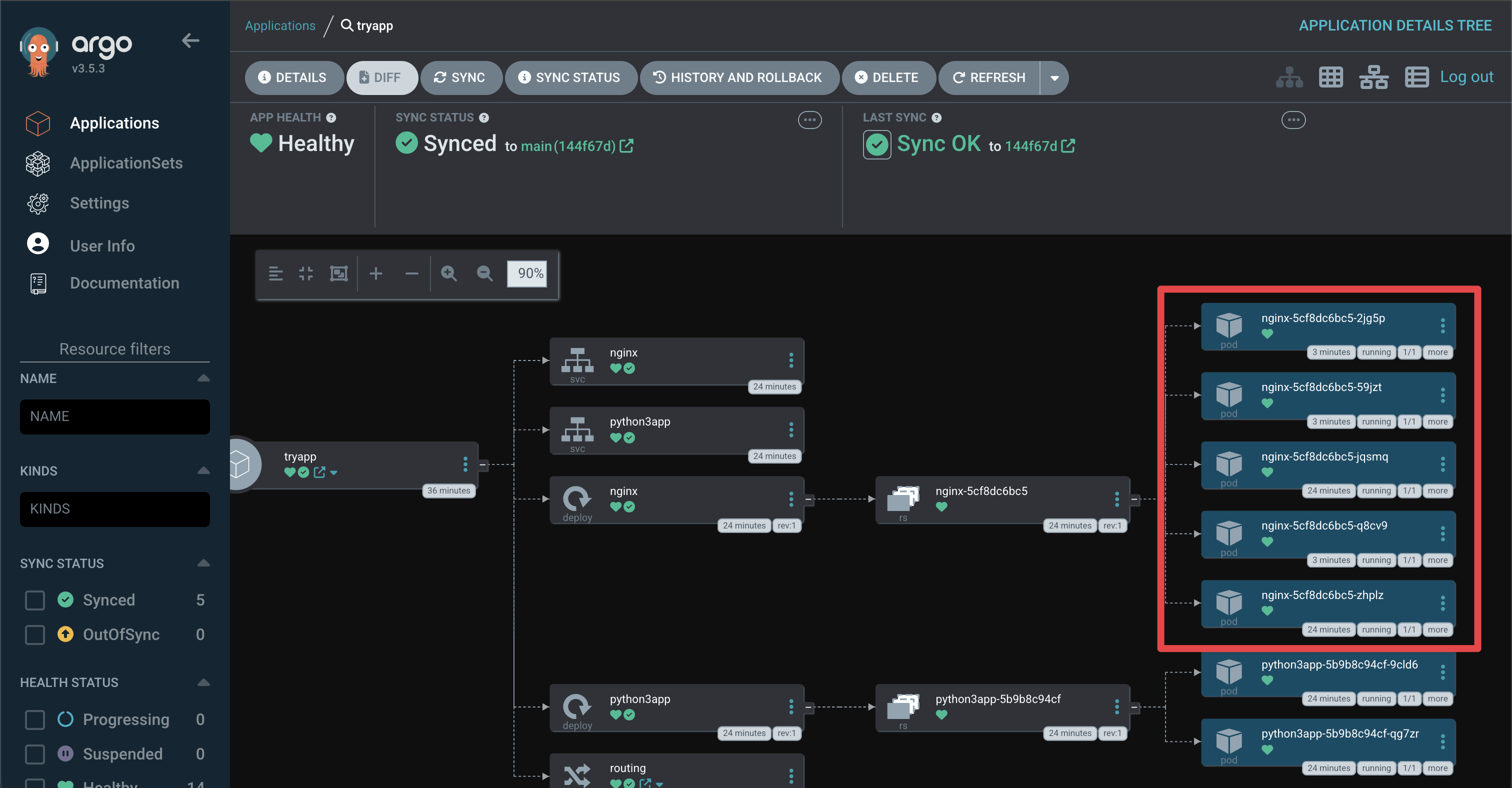Go to Settings in the sidebar

[x=99, y=203]
